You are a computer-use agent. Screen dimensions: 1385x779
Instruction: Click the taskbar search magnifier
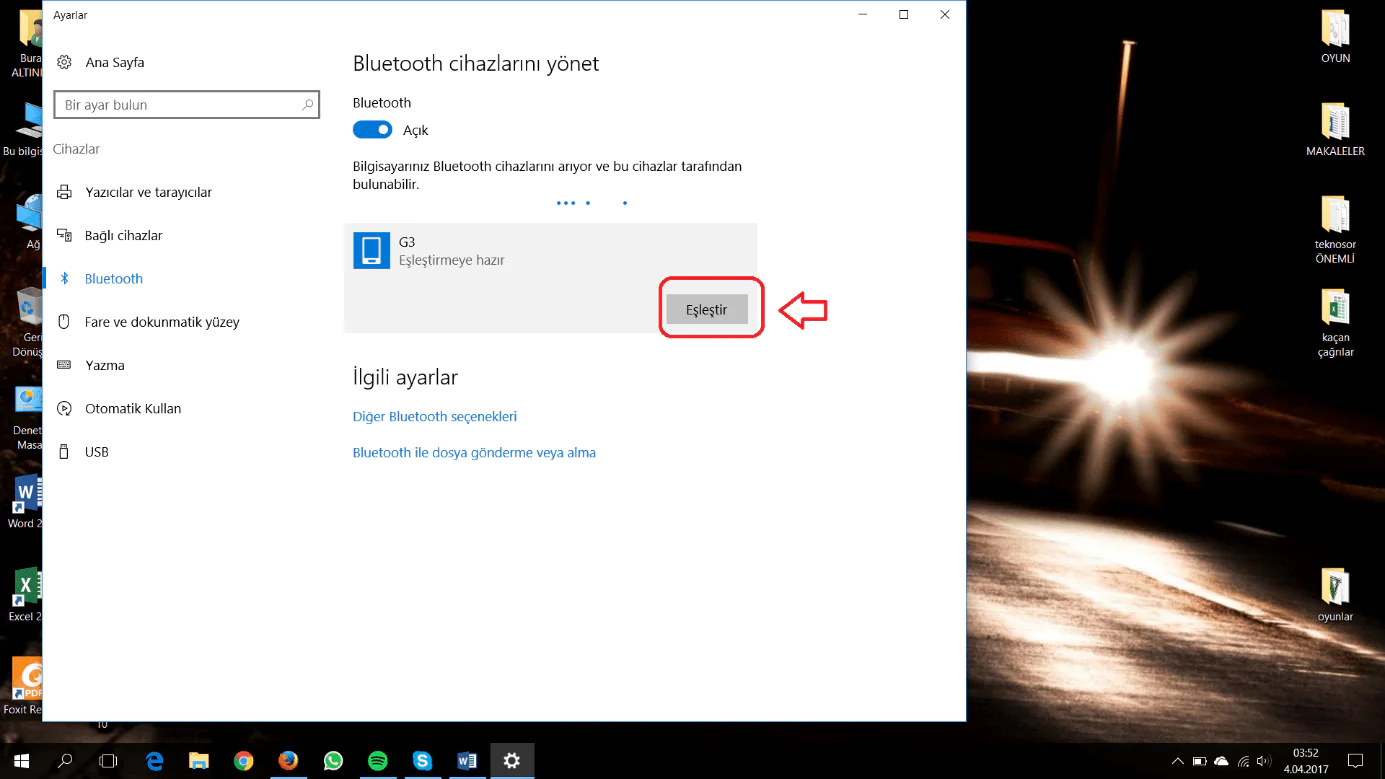pos(65,761)
